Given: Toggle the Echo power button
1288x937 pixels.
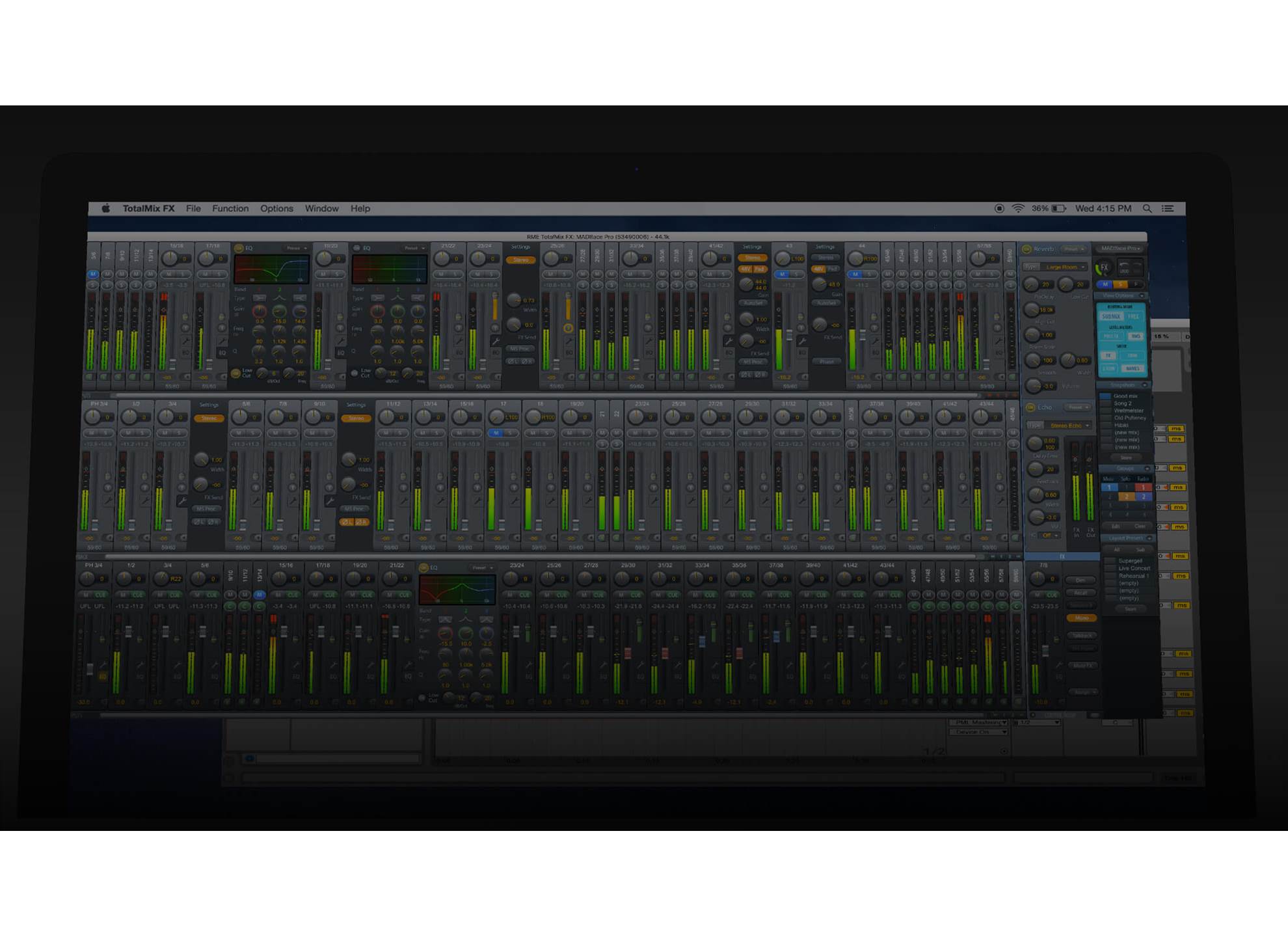Looking at the screenshot, I should (1030, 407).
